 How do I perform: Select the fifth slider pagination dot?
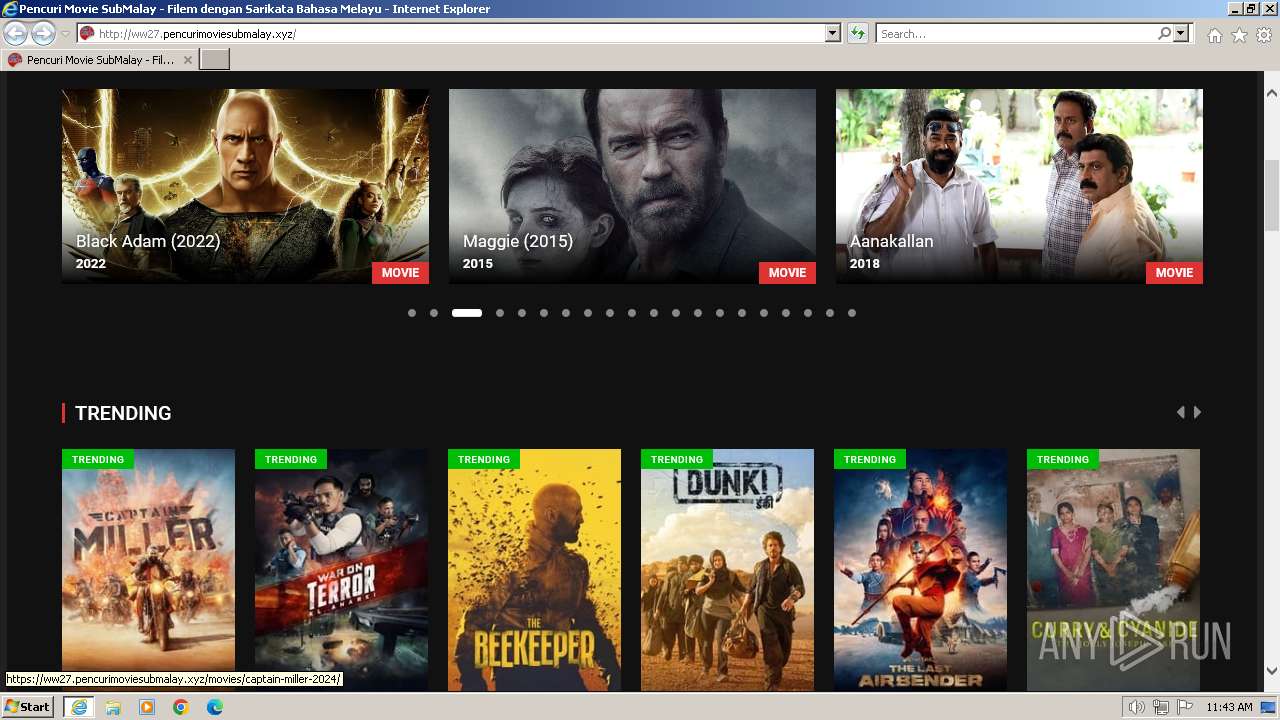522,313
